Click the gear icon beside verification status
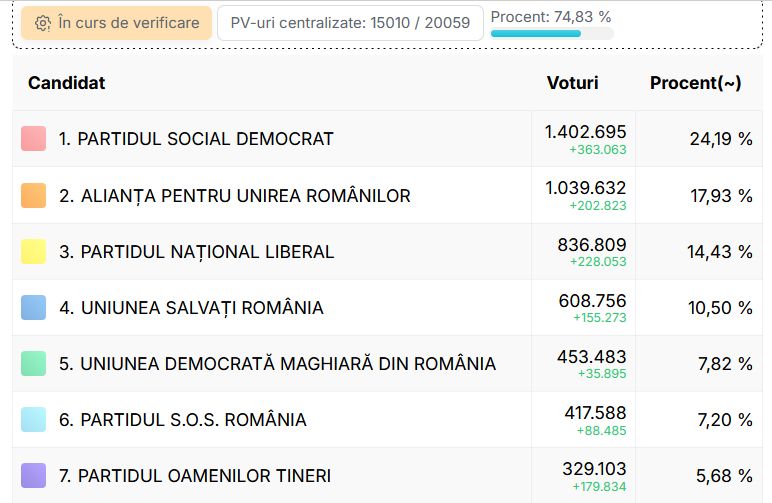772x503 pixels. coord(43,23)
